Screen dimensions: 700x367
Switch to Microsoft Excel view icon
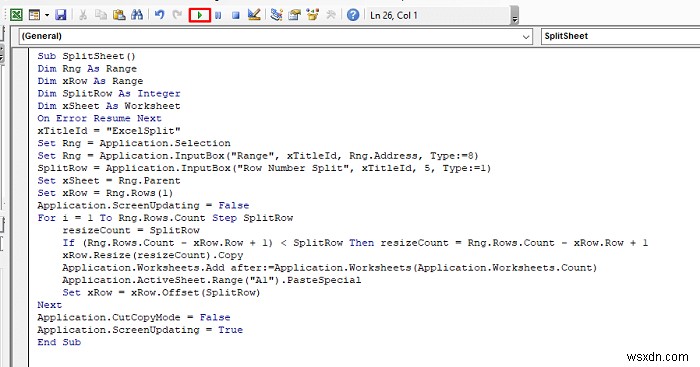tap(17, 15)
